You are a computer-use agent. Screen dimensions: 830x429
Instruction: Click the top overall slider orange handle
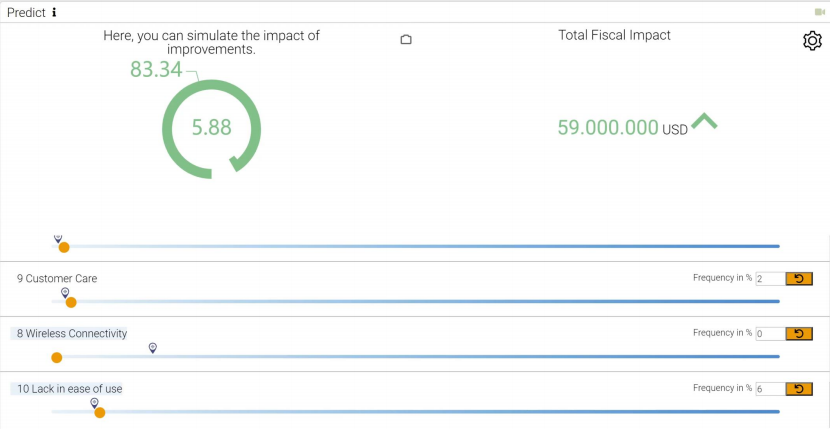[x=64, y=247]
